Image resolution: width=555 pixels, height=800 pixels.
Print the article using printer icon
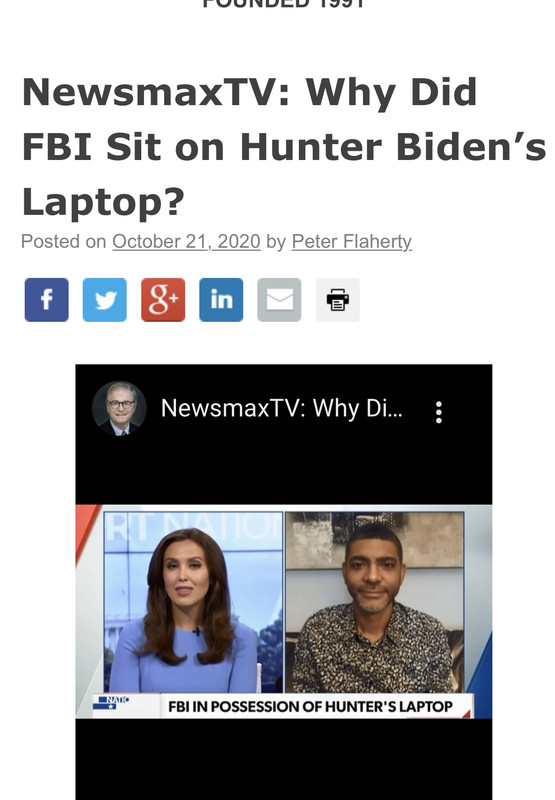click(x=338, y=299)
